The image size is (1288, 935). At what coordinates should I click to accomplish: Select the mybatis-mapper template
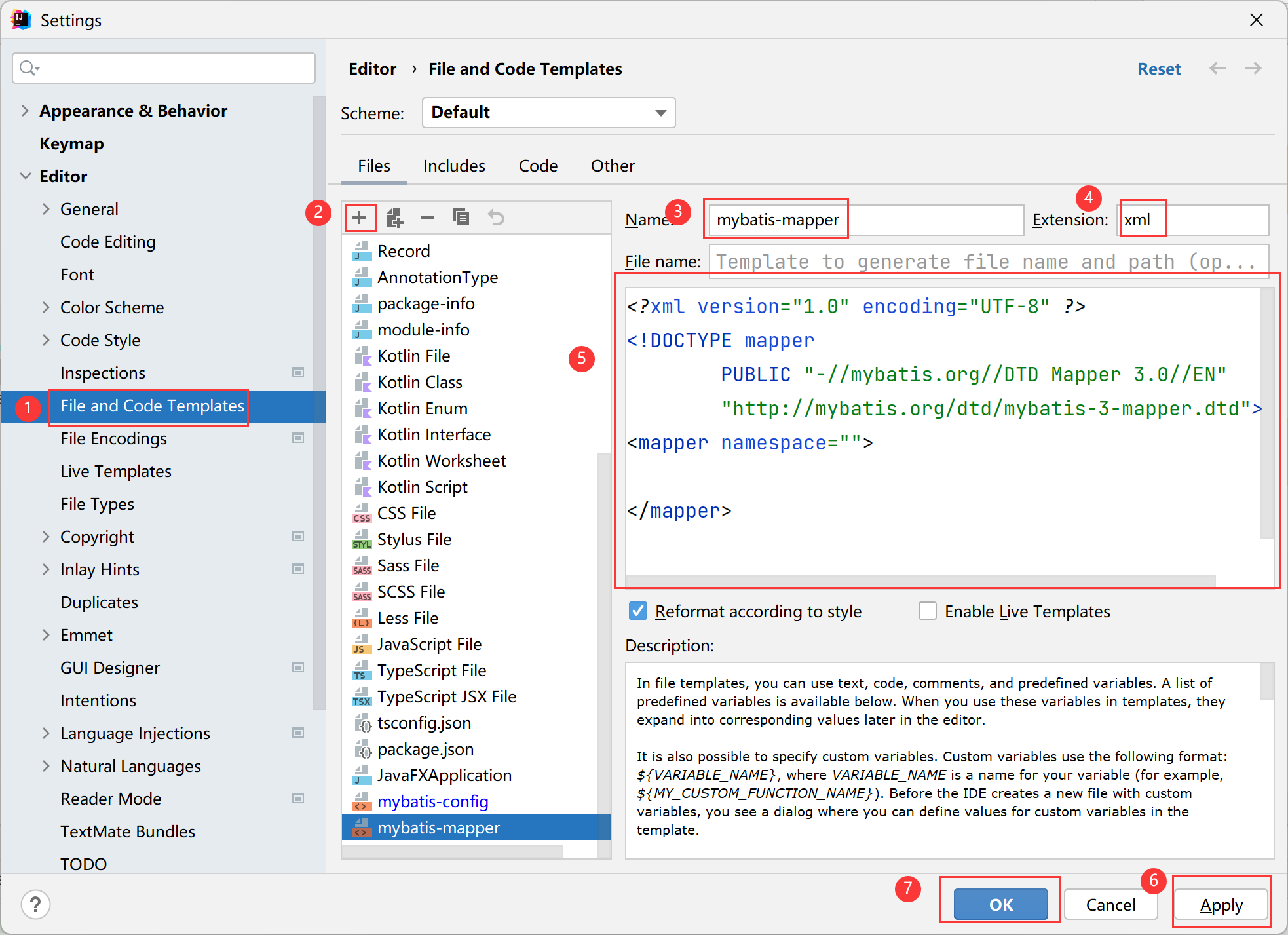click(476, 828)
